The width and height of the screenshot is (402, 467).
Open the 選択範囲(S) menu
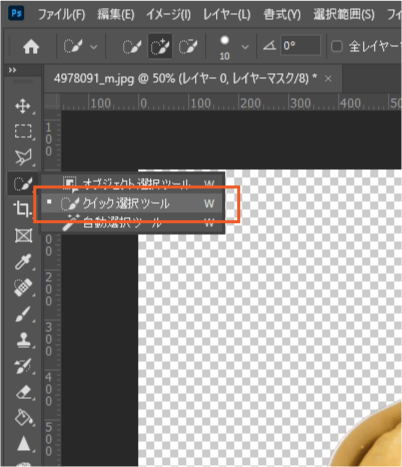pos(344,14)
